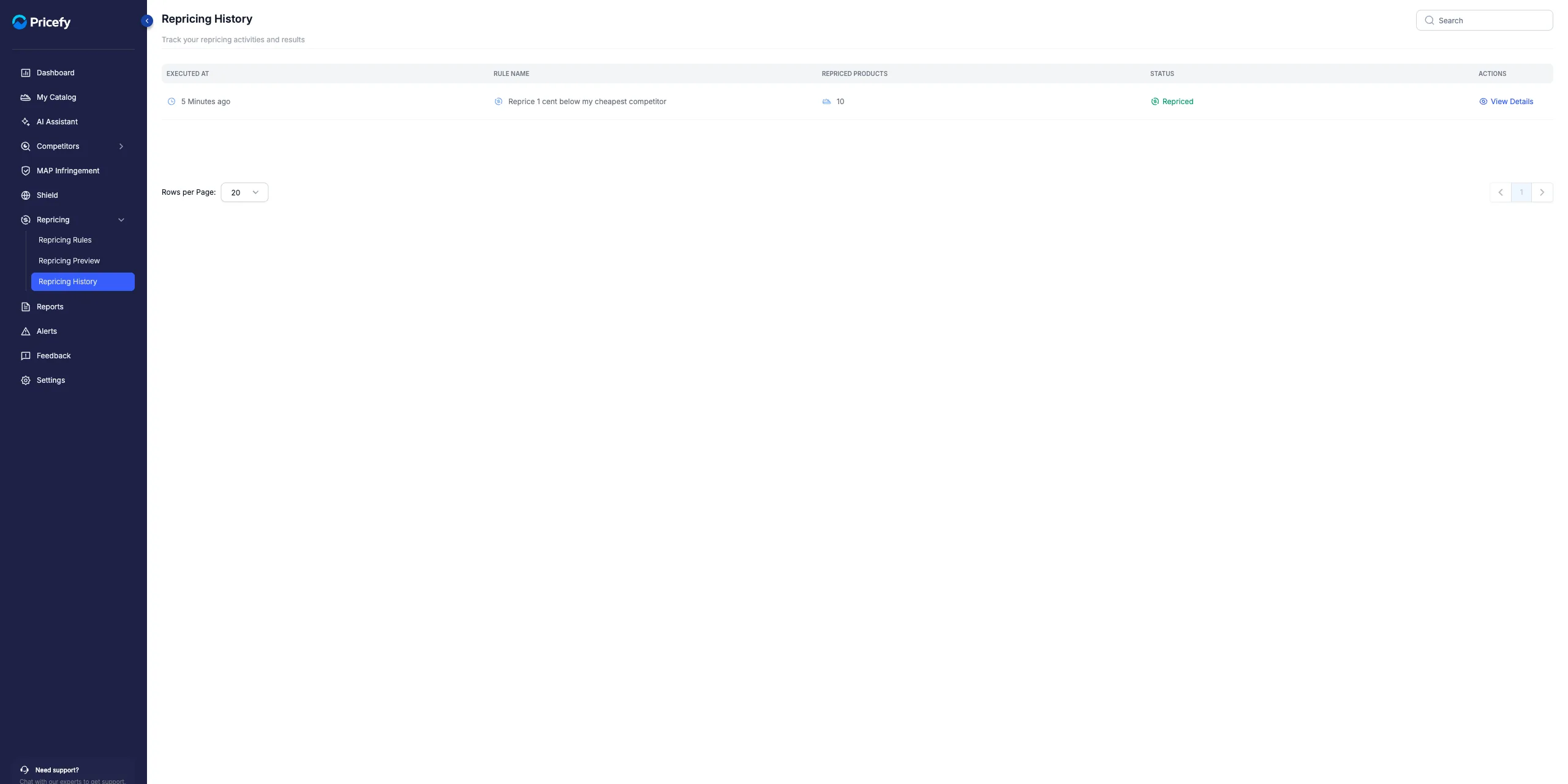
Task: Click the MAP Infringement shield icon
Action: pos(26,171)
